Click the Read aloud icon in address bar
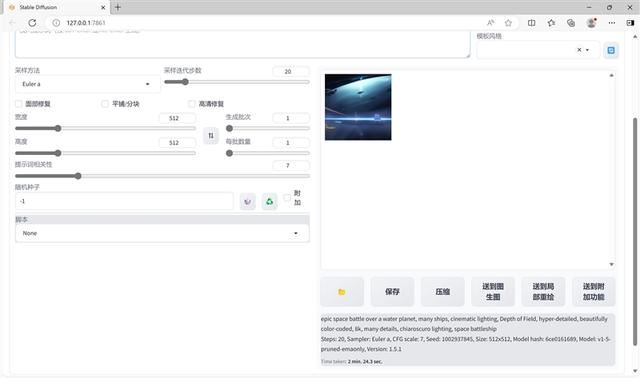 pyautogui.click(x=491, y=23)
